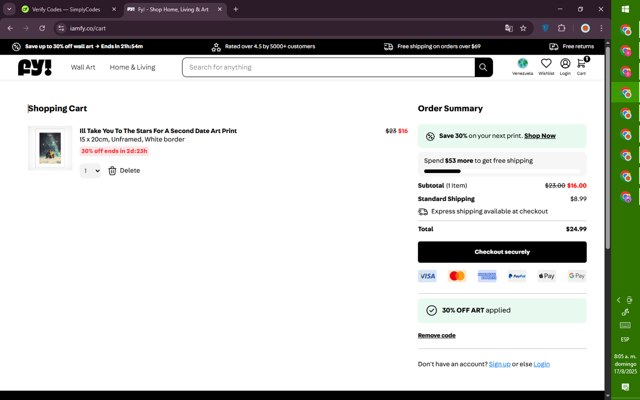Click the 30% OFF ART checkmark icon
Viewport: 640px width, 400px height.
tap(431, 310)
